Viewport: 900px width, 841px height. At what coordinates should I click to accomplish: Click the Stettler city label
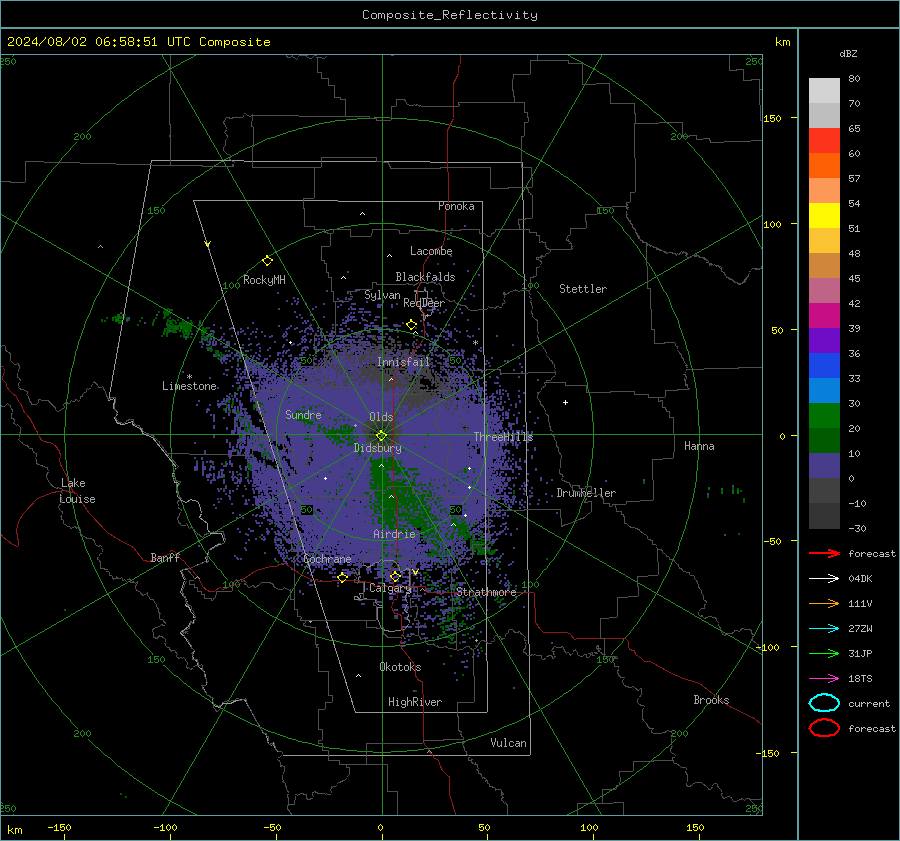point(583,289)
